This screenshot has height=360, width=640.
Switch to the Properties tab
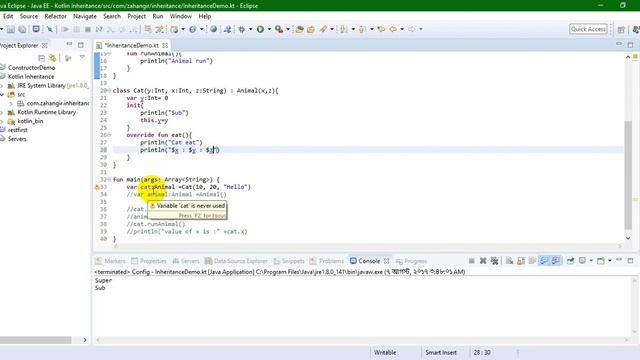[x=149, y=261]
